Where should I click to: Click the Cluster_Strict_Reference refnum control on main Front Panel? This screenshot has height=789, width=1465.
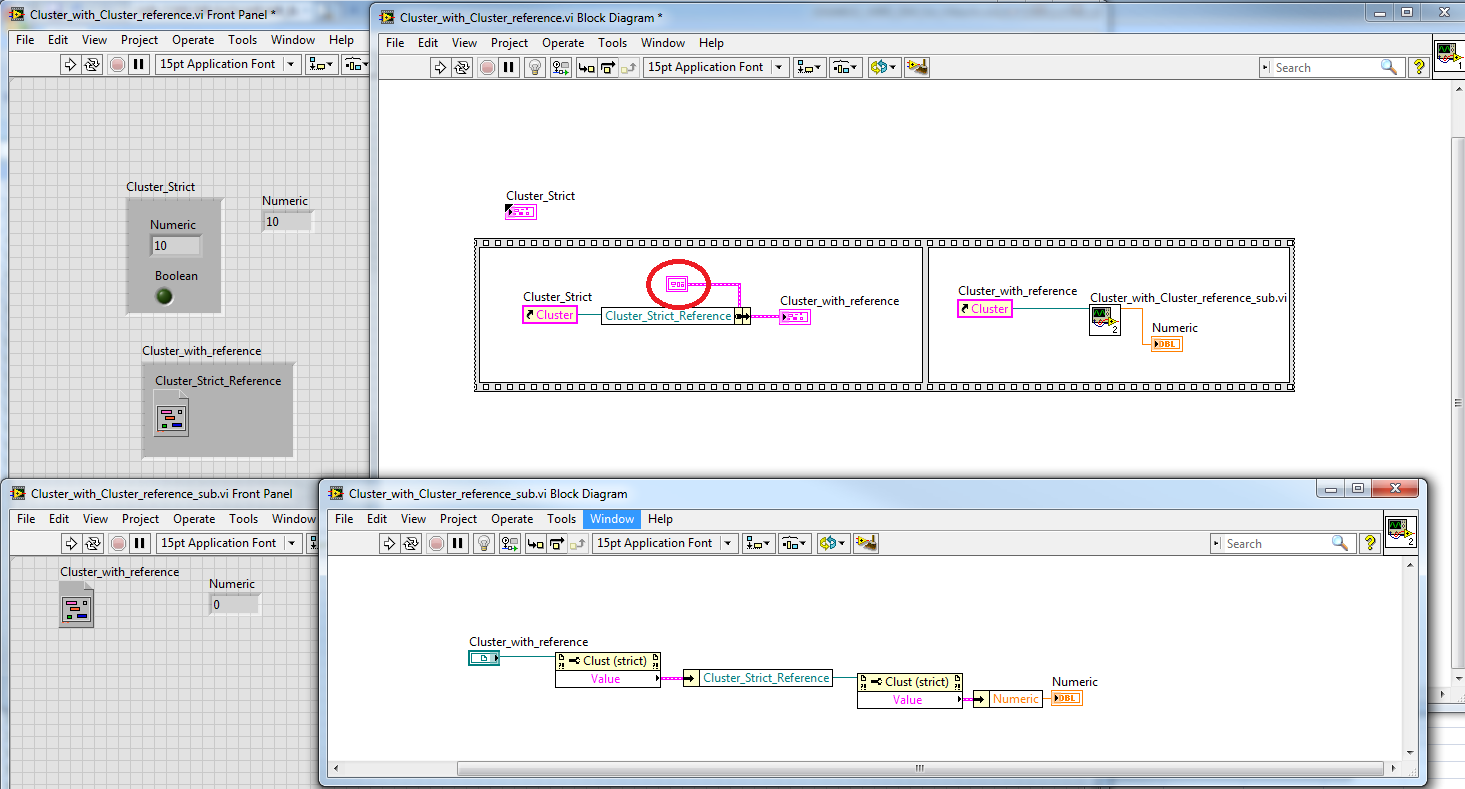click(171, 412)
